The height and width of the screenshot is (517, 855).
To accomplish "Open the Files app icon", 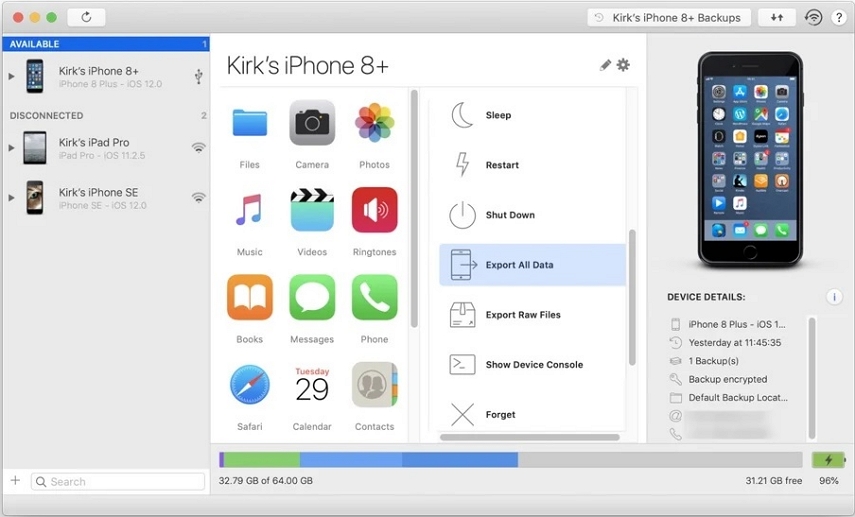I will coord(250,123).
